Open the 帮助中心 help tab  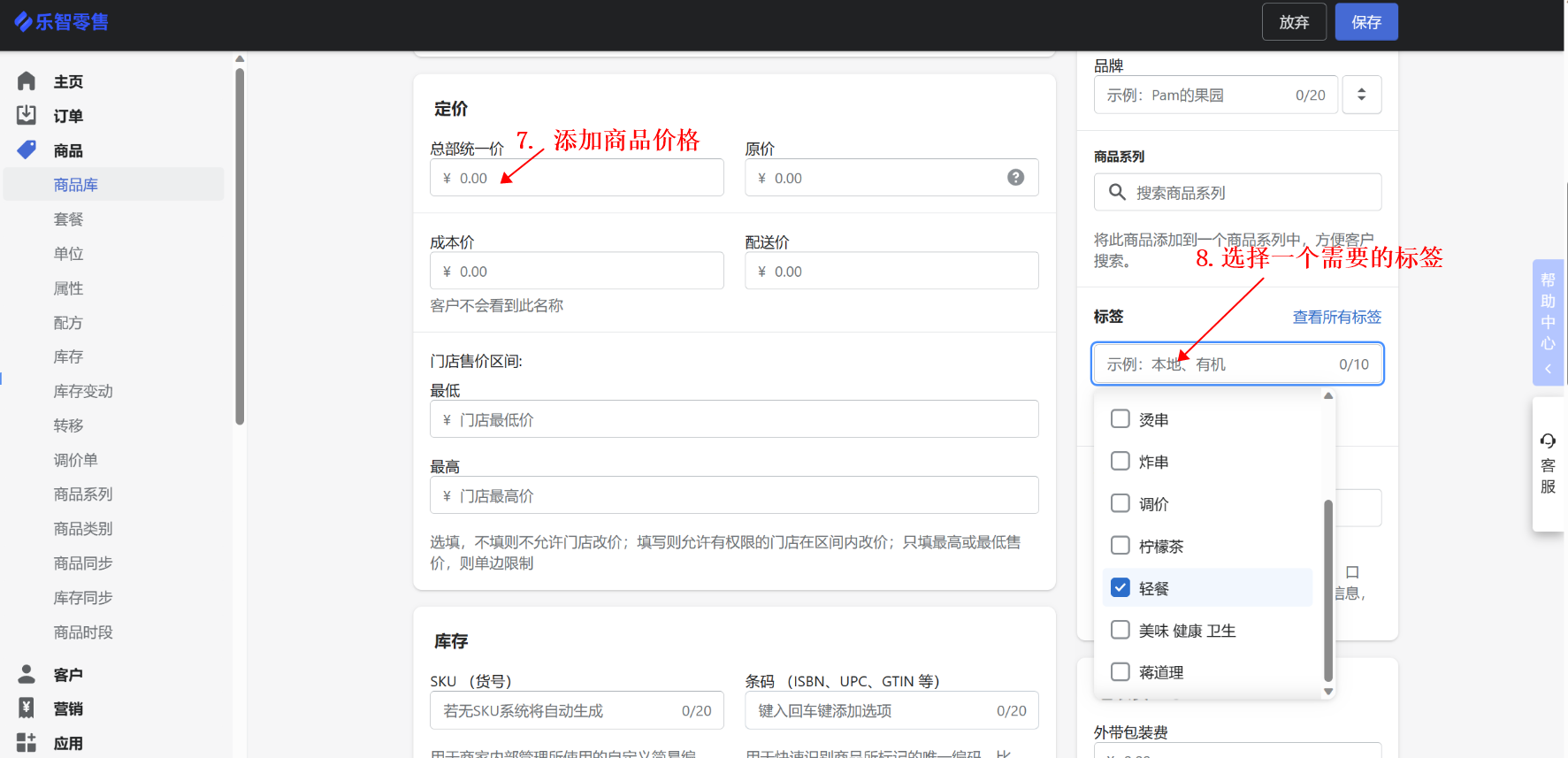1548,322
